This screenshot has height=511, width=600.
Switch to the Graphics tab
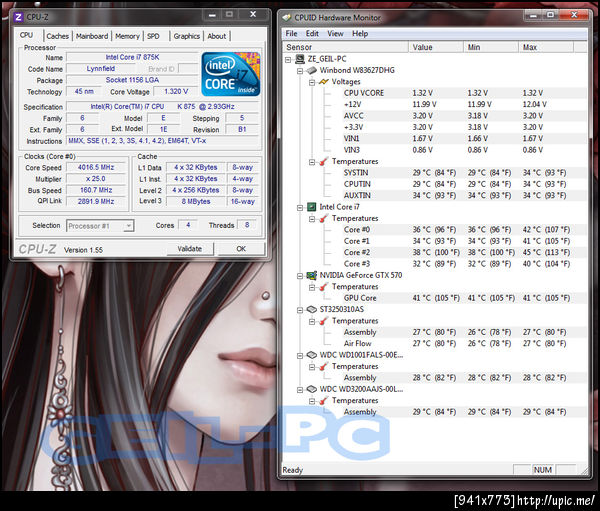coord(187,36)
